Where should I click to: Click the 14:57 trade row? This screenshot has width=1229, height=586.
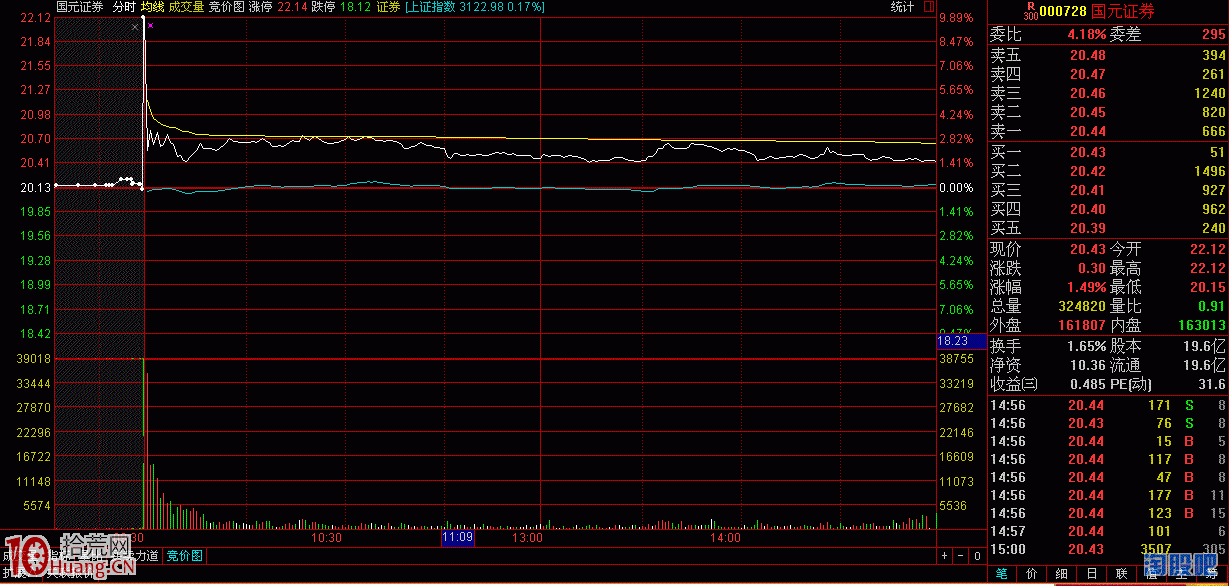click(x=1108, y=531)
